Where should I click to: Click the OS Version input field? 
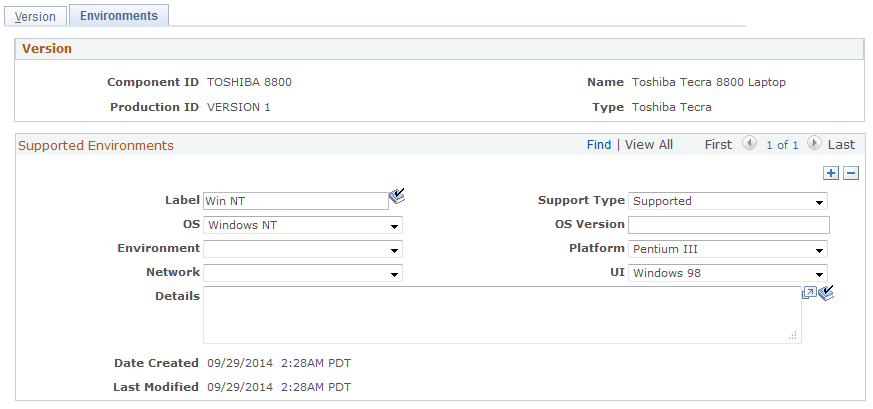729,225
